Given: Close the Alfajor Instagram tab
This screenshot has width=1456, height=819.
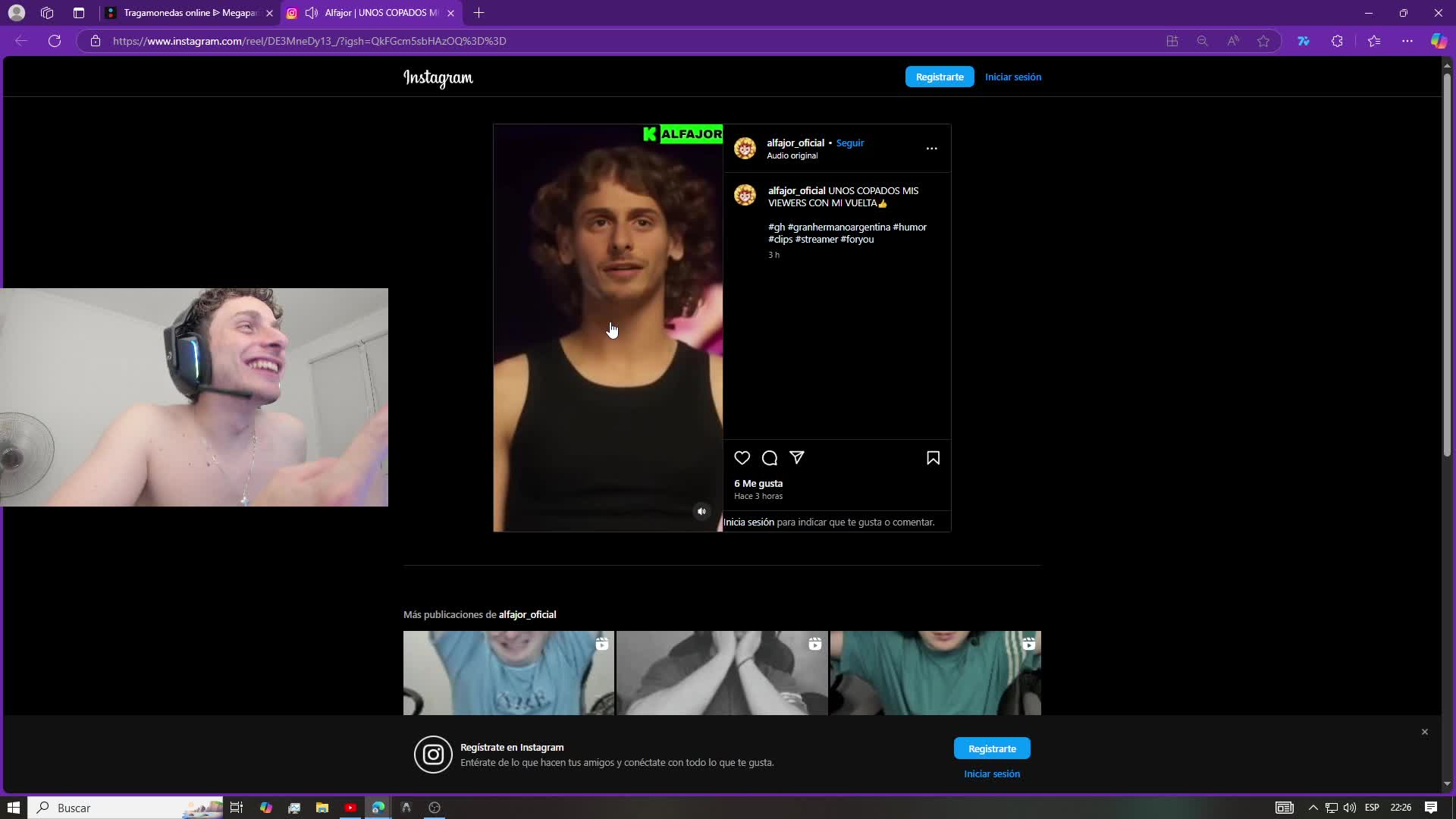Looking at the screenshot, I should pos(450,13).
